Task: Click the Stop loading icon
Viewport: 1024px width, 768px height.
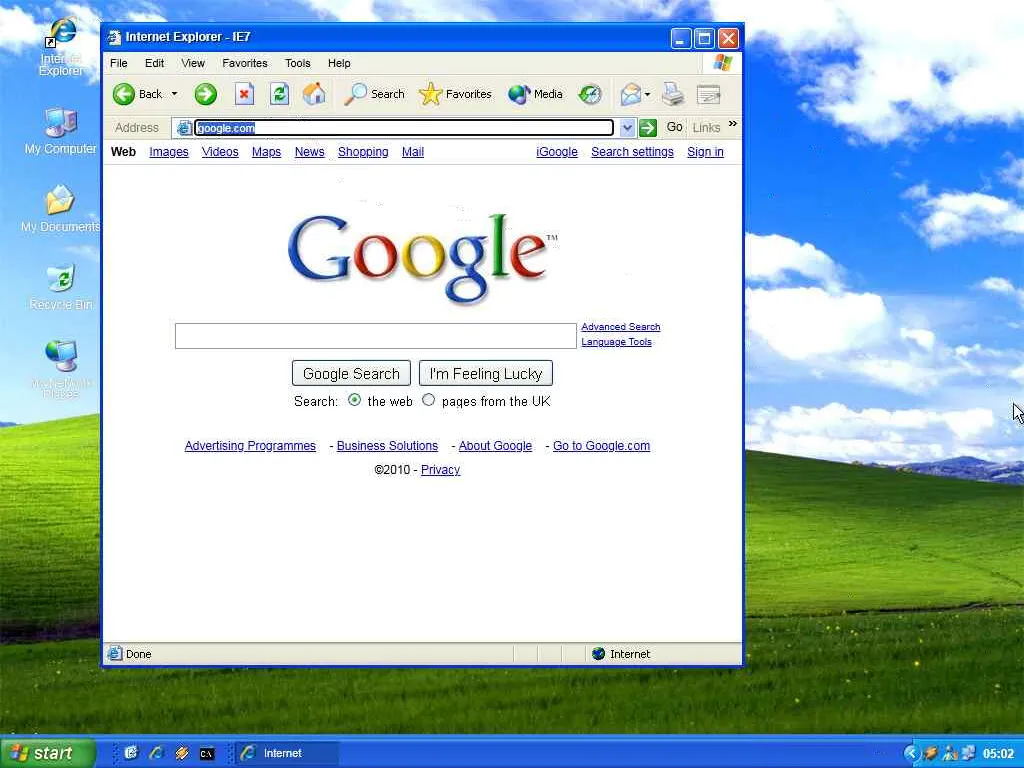Action: pos(244,94)
